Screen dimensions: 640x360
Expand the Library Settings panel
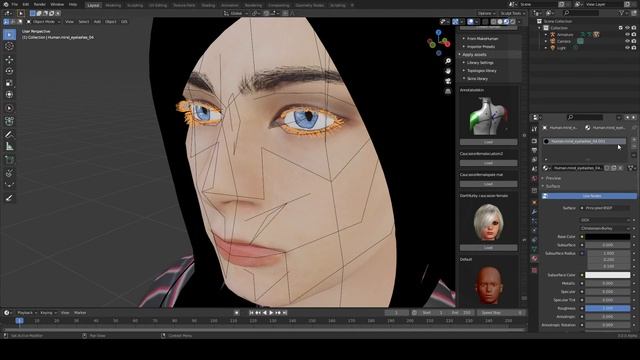(x=480, y=62)
